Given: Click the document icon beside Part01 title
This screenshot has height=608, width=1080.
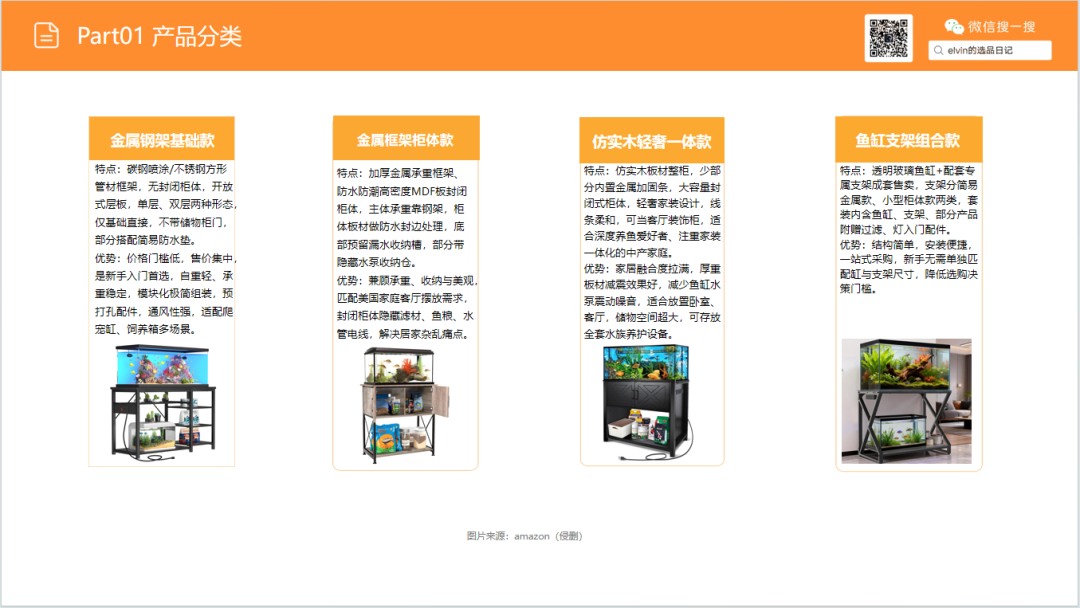Looking at the screenshot, I should point(46,35).
